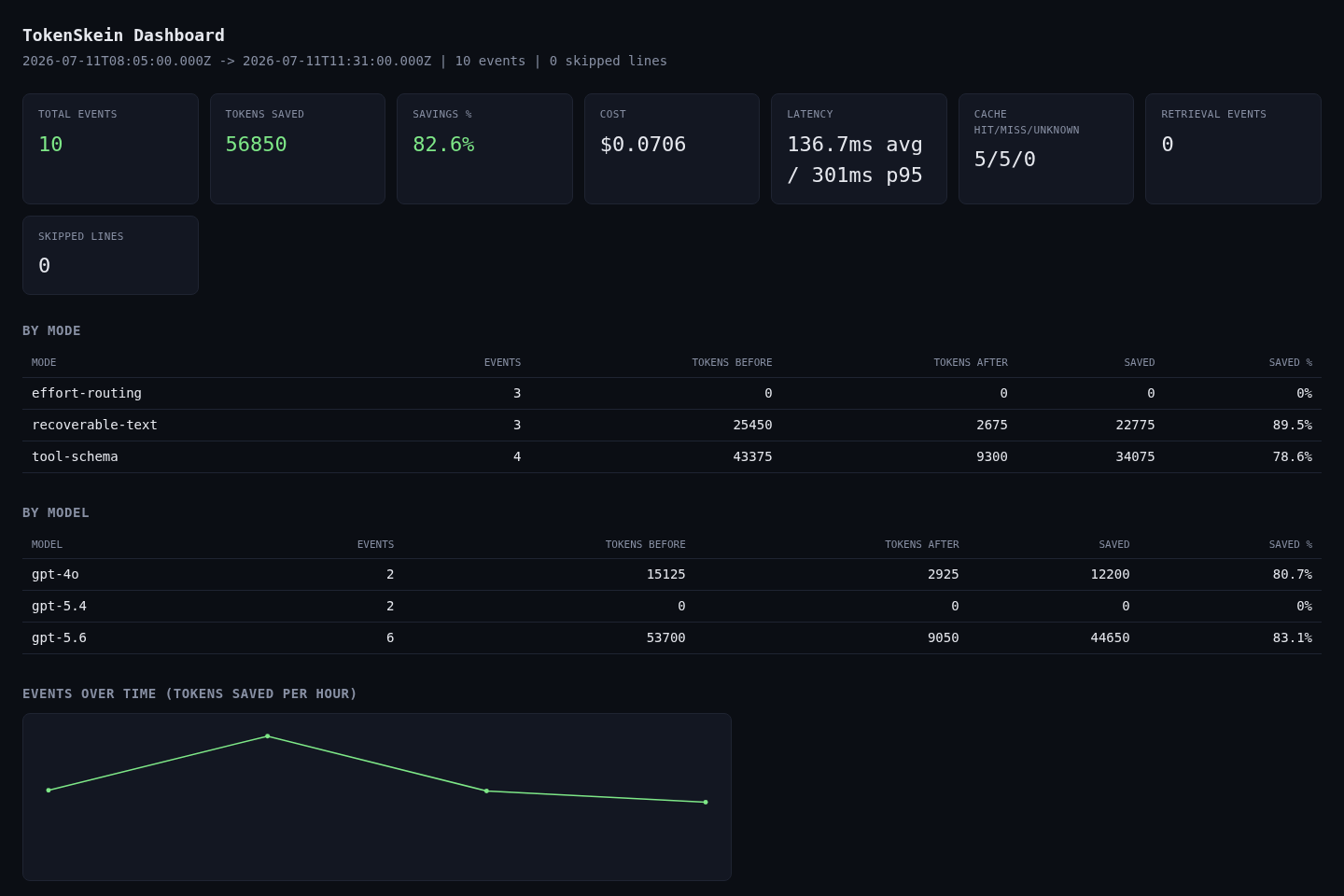Screen dimensions: 1344x896
Task: Click the 53700 tokens before cell
Action: [666, 637]
